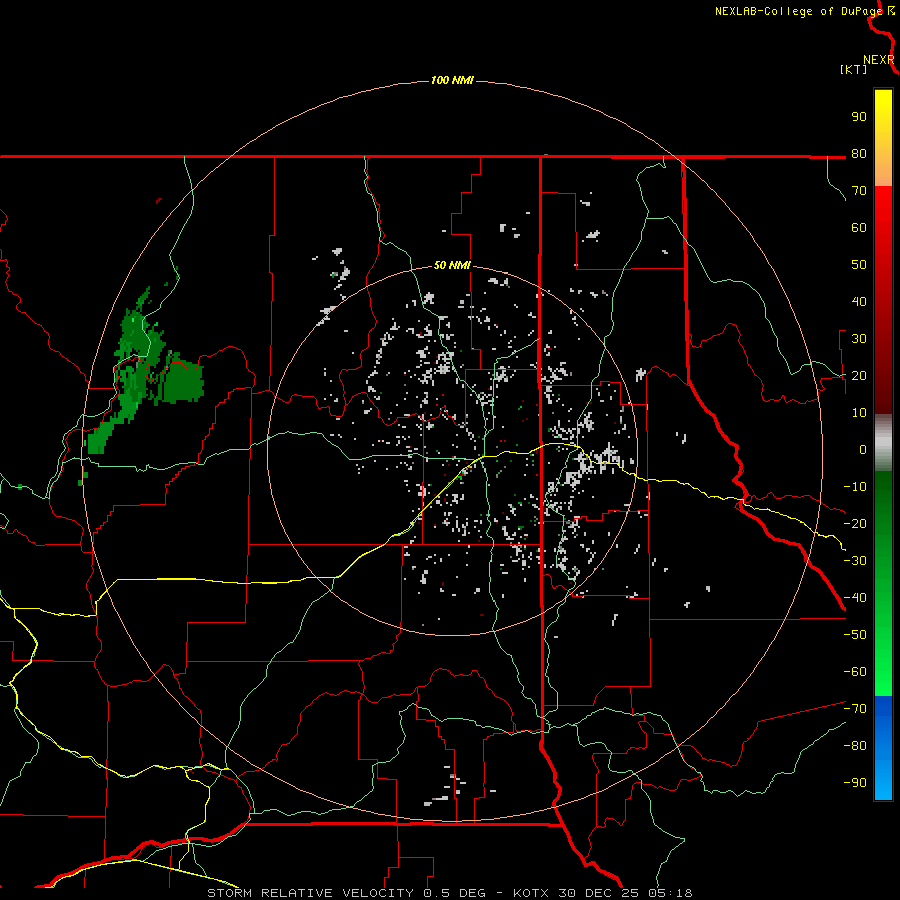Select the positive 30 scale value
This screenshot has width=900, height=900.
click(x=859, y=339)
